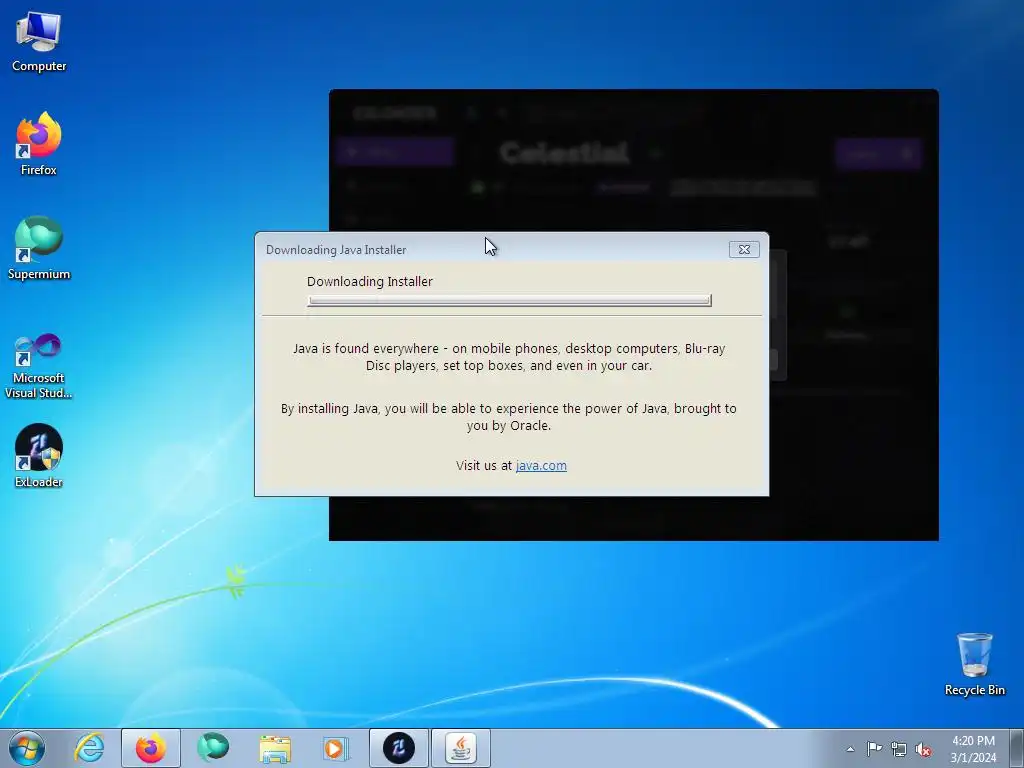This screenshot has height=768, width=1024.
Task: Click the Downloading Installer progress bar
Action: 509,300
